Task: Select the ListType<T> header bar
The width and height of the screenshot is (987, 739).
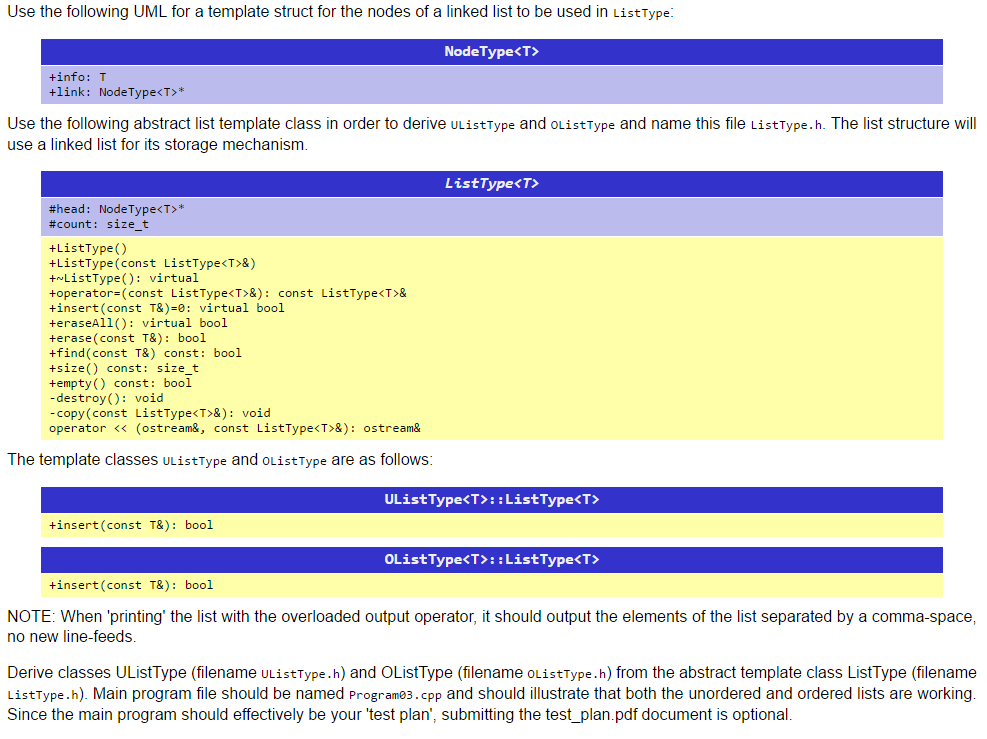Action: coord(491,184)
